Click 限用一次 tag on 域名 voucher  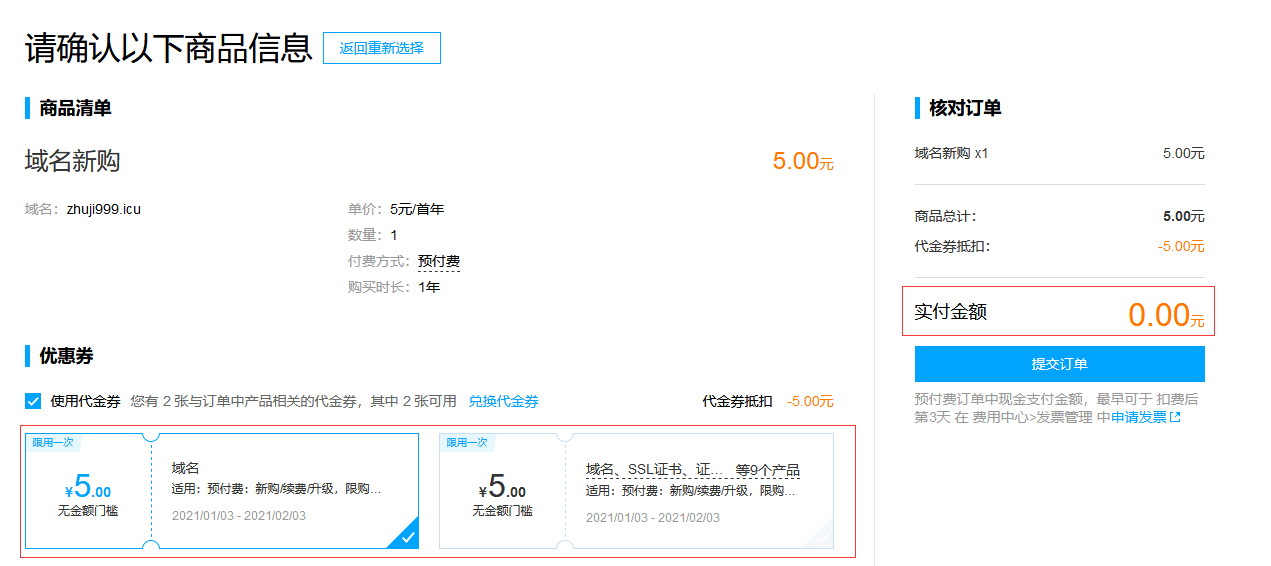point(53,442)
